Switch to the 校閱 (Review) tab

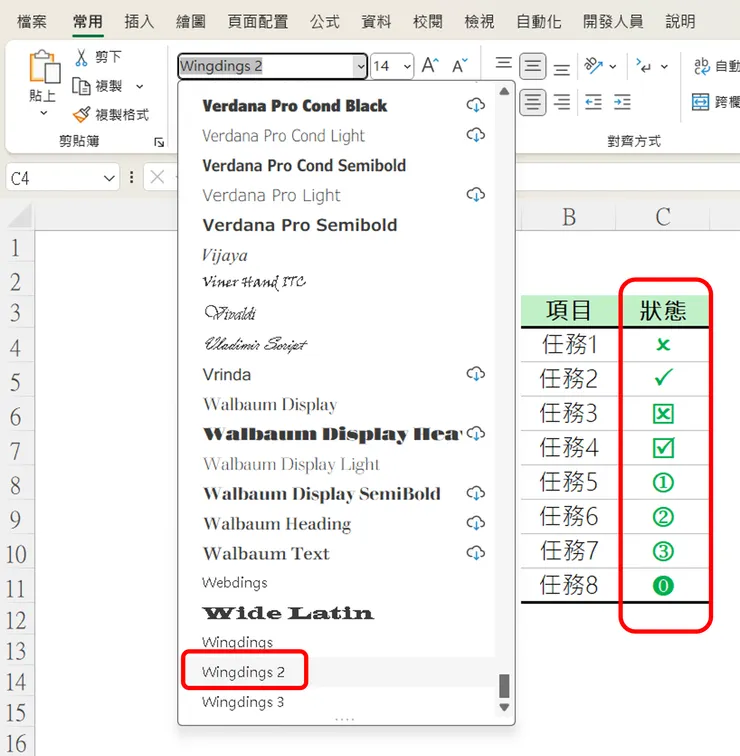coord(428,22)
